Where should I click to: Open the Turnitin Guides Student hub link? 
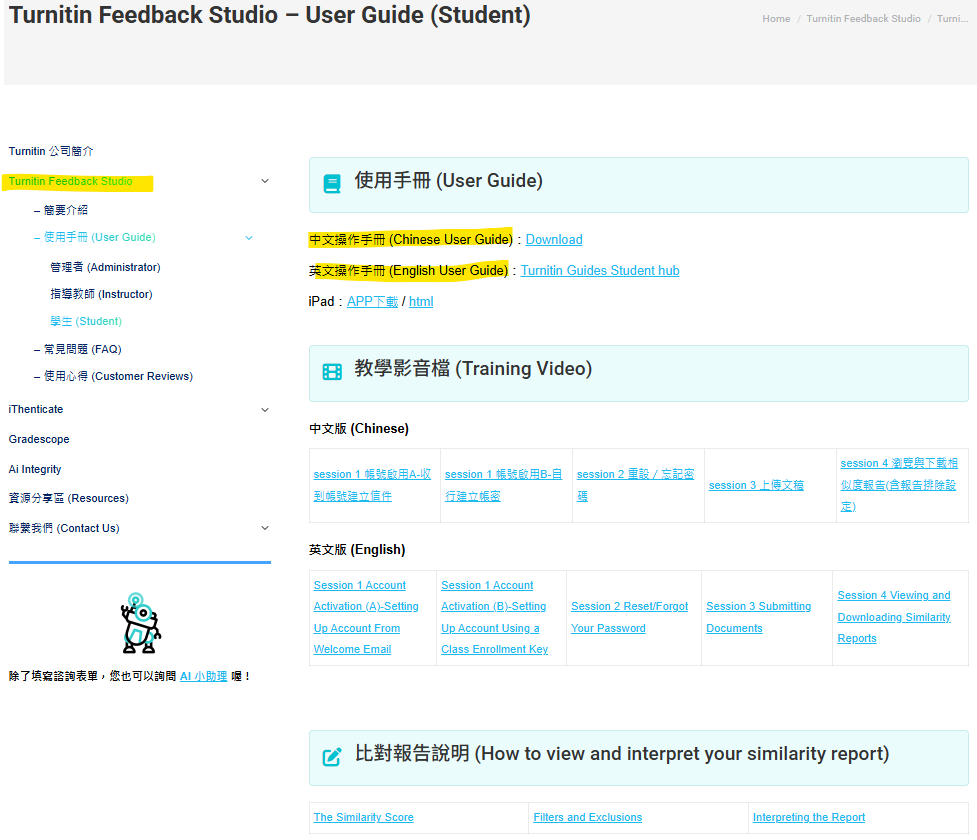click(x=600, y=270)
